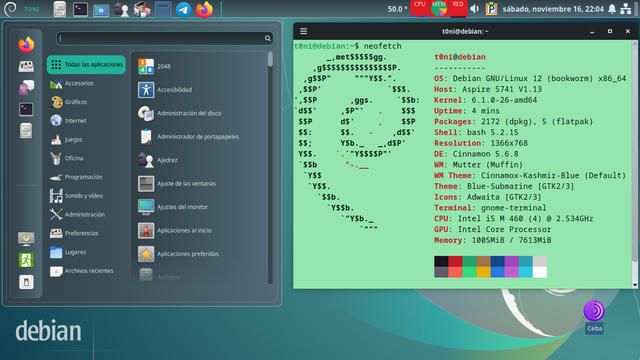Show notifications via the bell icon
The height and width of the screenshot is (360, 640).
(x=612, y=9)
